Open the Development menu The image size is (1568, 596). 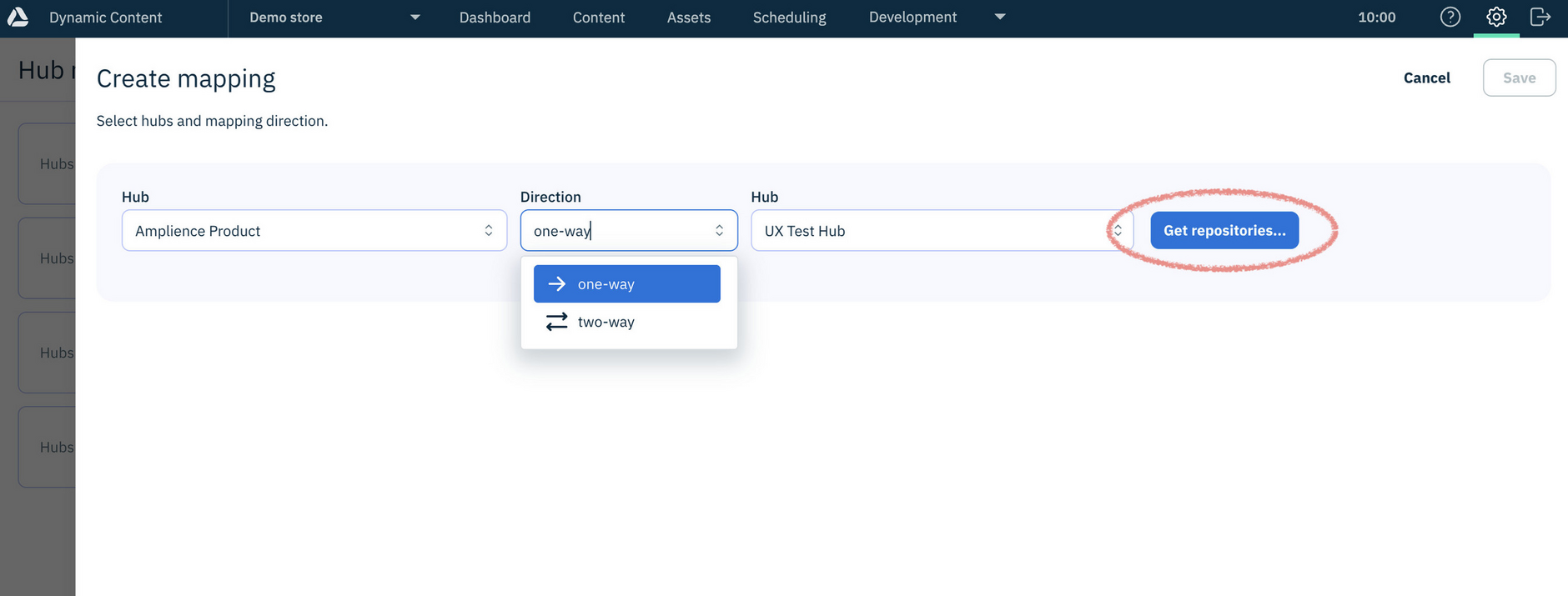point(912,18)
